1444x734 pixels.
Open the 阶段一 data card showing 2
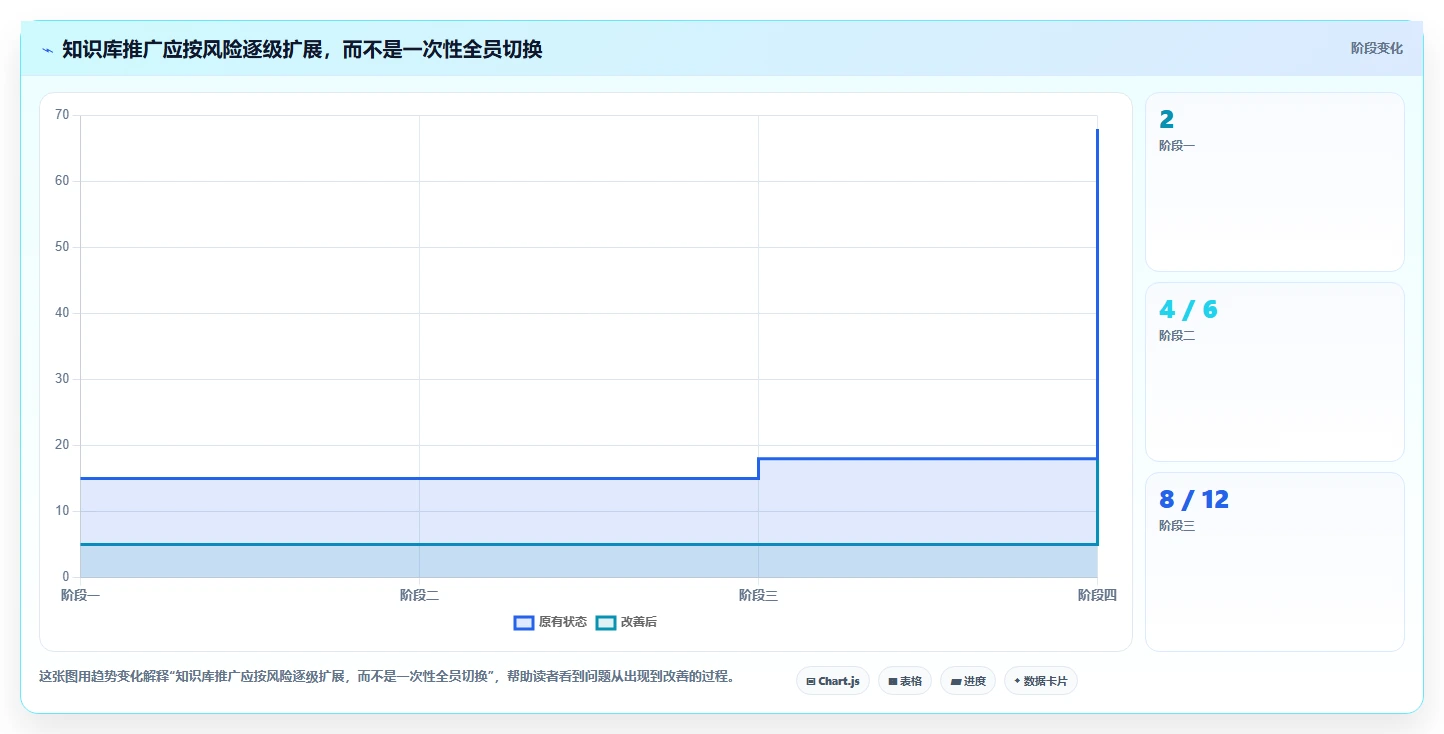1275,182
